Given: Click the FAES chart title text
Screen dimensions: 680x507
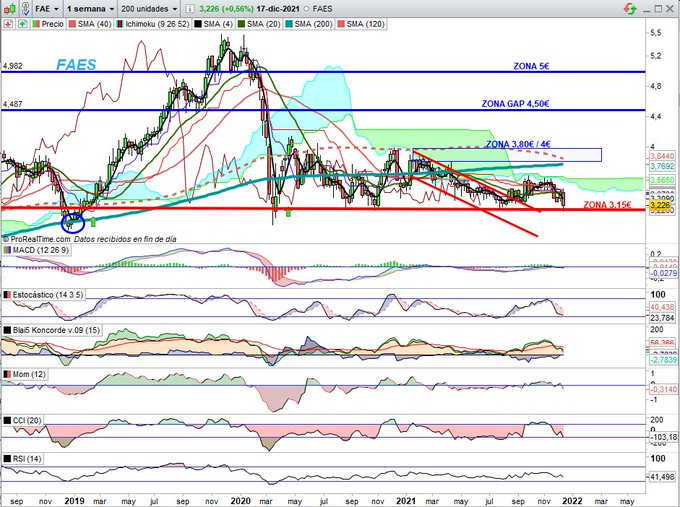Looking at the screenshot, I should click(x=76, y=65).
